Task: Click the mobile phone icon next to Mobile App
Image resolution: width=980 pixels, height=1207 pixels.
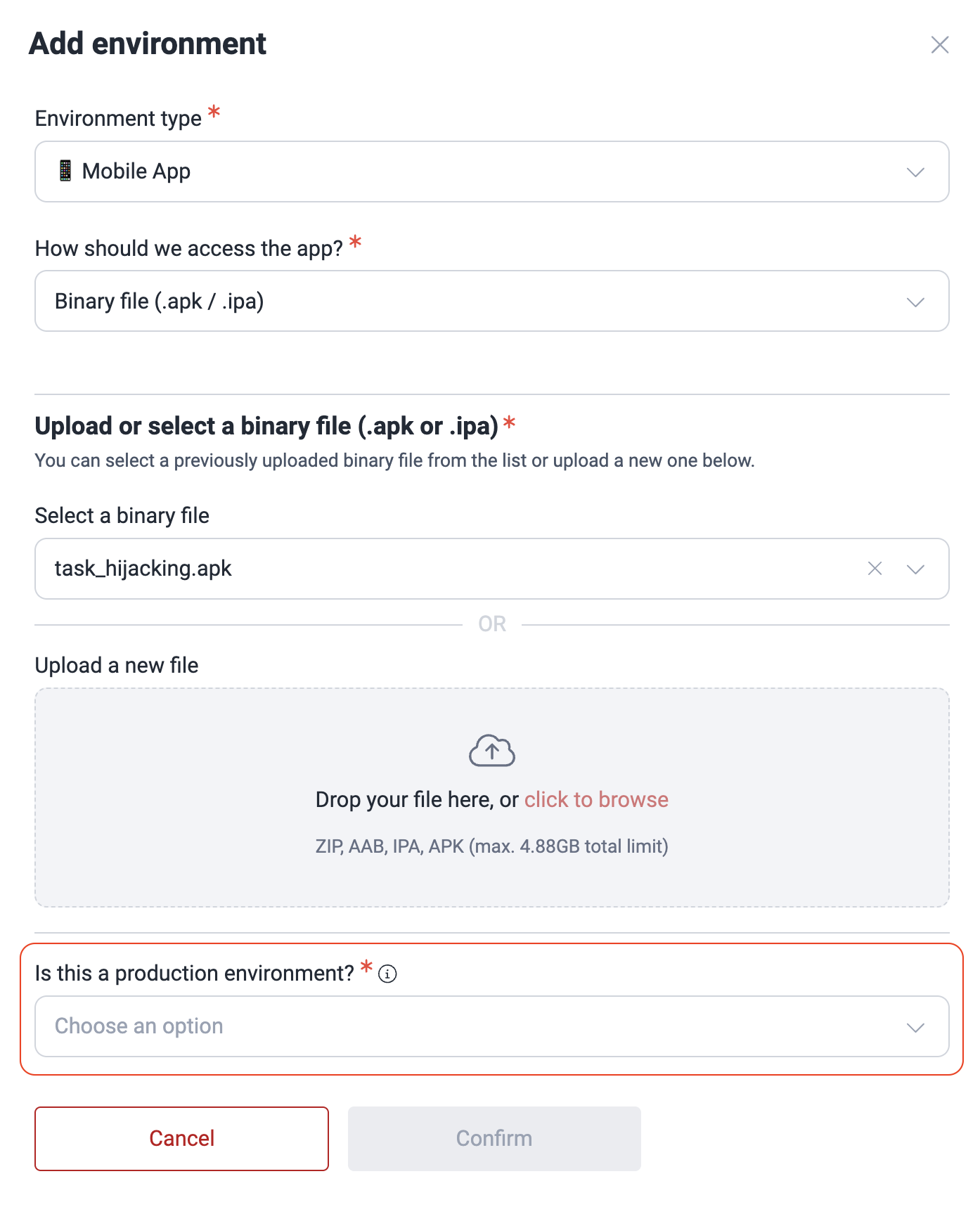Action: pyautogui.click(x=65, y=170)
